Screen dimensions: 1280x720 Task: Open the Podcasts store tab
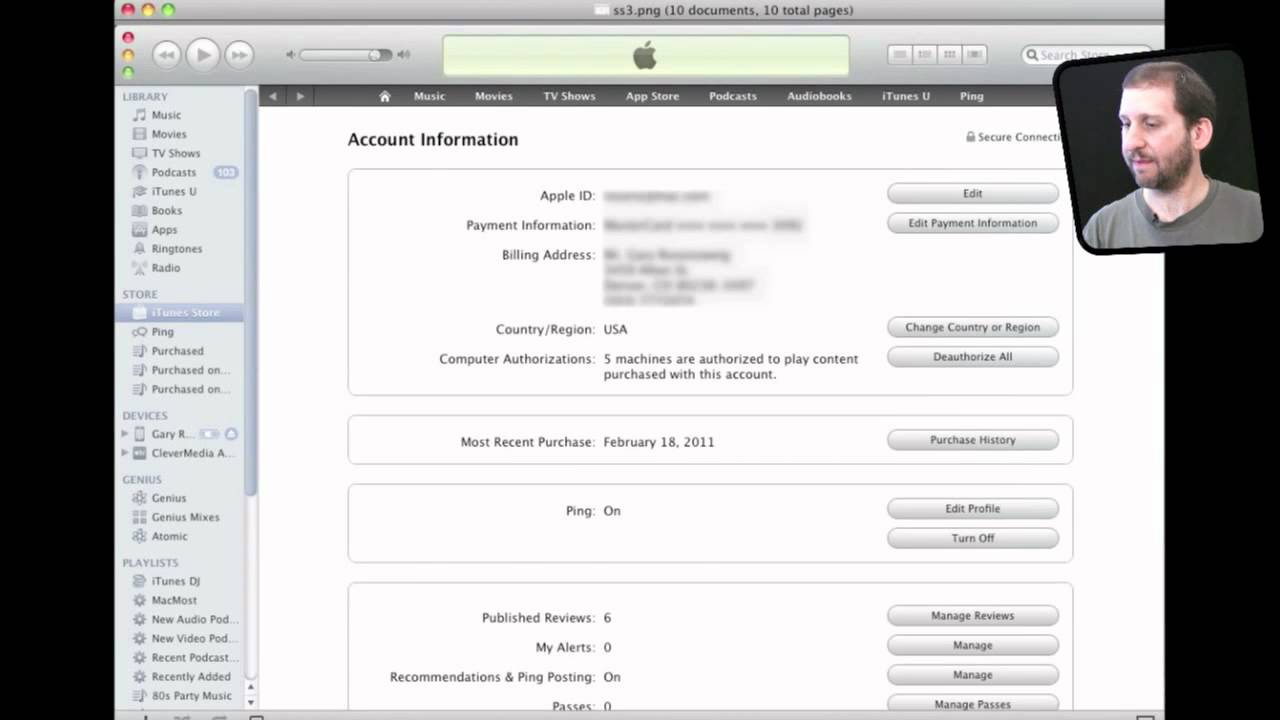732,96
